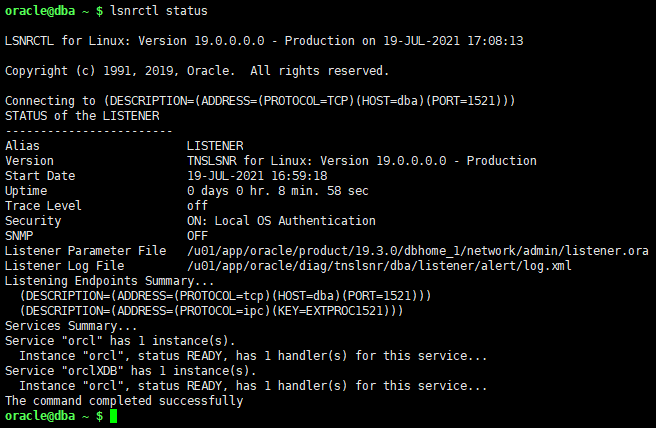Viewport: 656px width, 428px height.
Task: Click the Service "orcl" line
Action: 120,341
